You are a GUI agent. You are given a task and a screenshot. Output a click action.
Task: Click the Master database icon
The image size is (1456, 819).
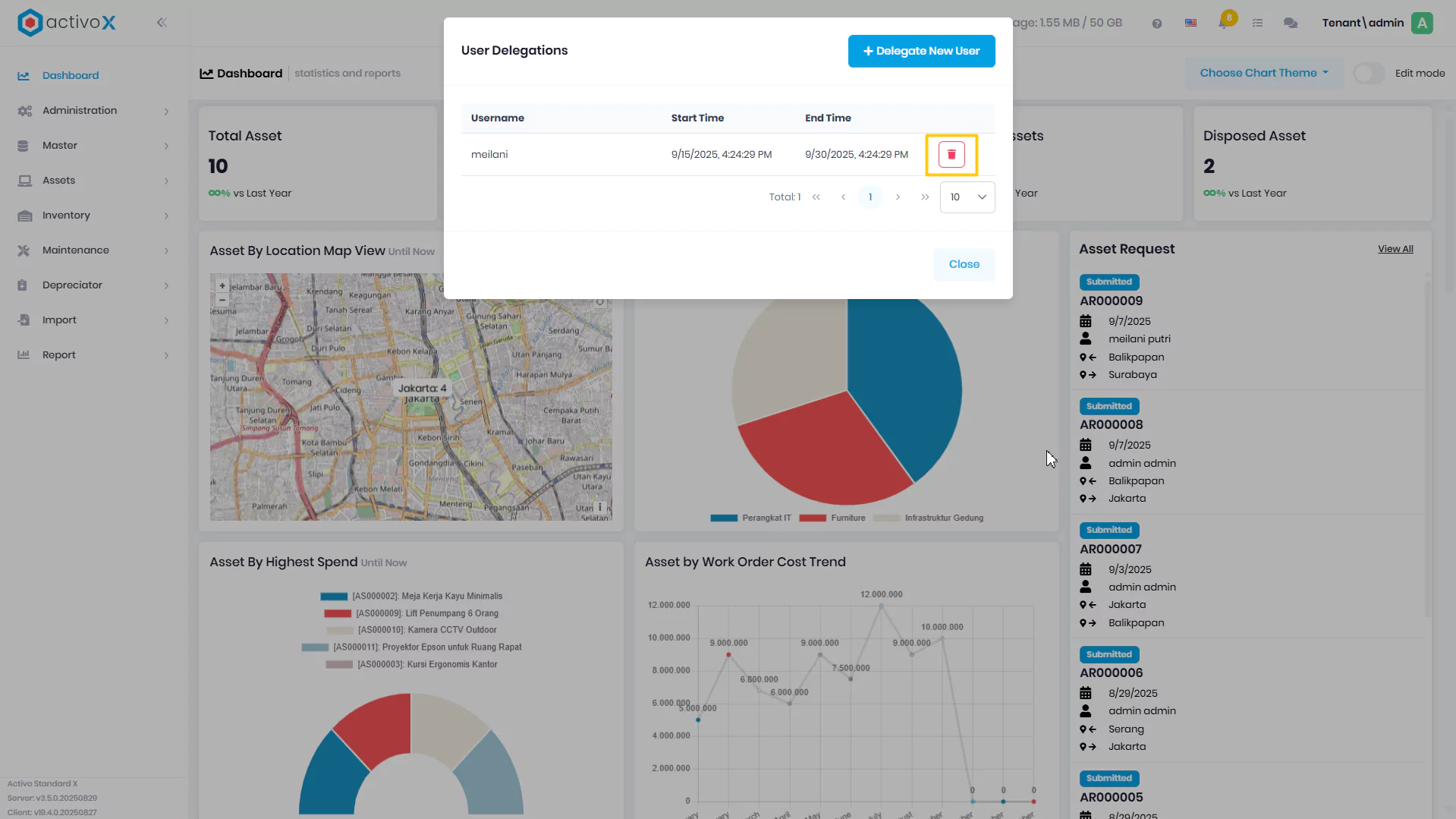pos(23,146)
